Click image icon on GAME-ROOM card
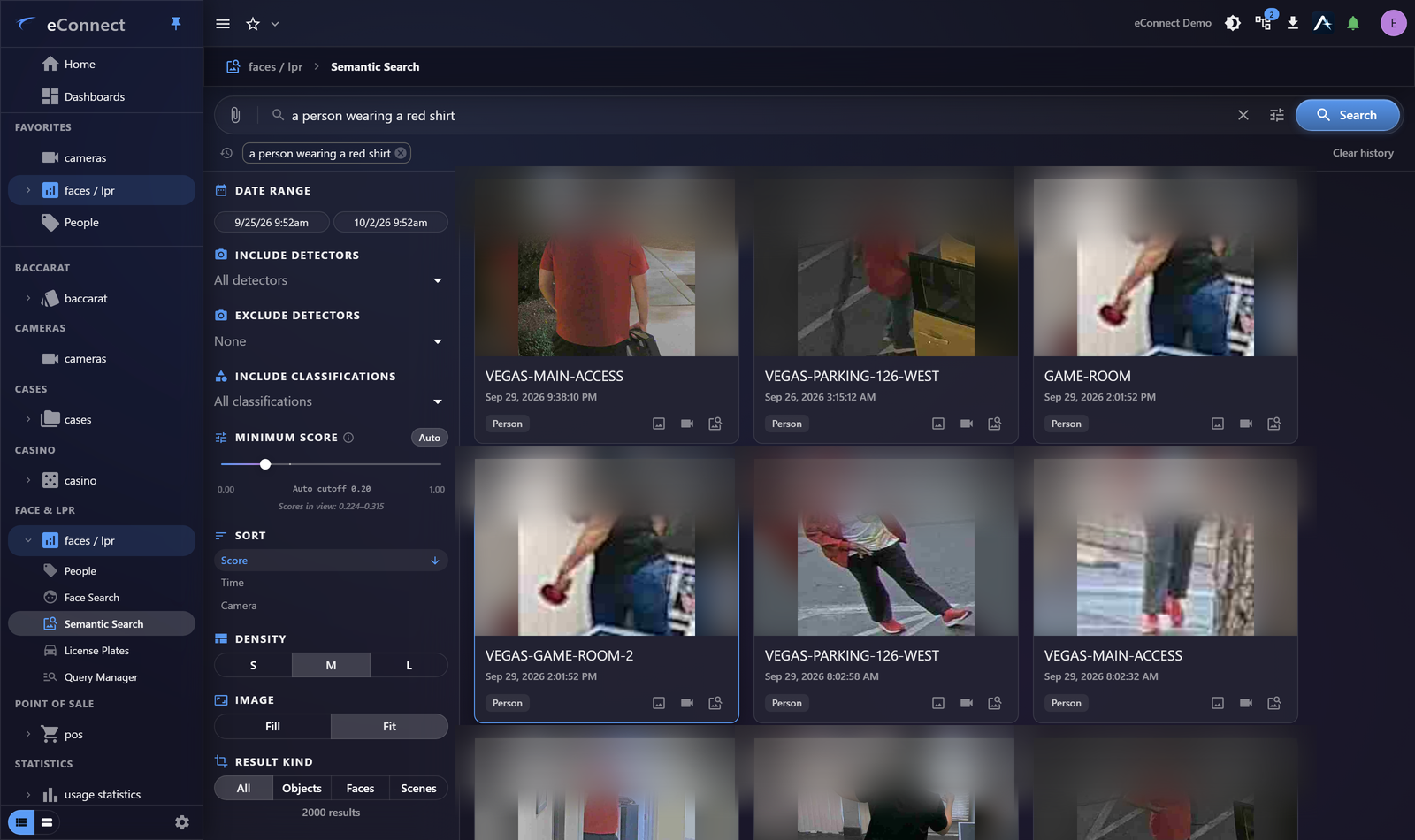Viewport: 1415px width, 840px height. click(1218, 424)
